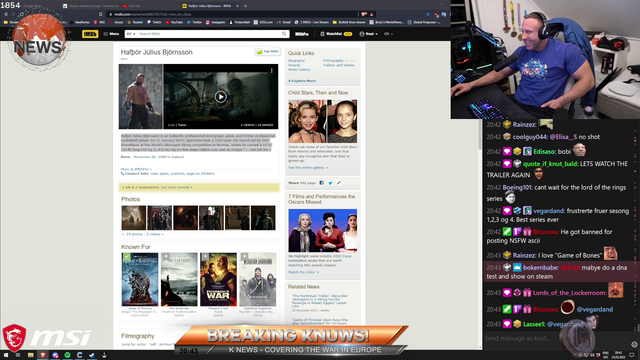Open the Biography quick link
The height and width of the screenshot is (360, 640).
click(x=297, y=60)
